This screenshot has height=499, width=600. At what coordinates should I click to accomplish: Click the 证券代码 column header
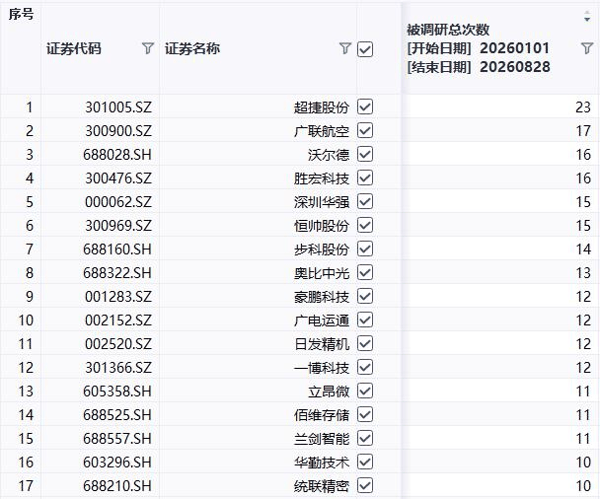(74, 49)
